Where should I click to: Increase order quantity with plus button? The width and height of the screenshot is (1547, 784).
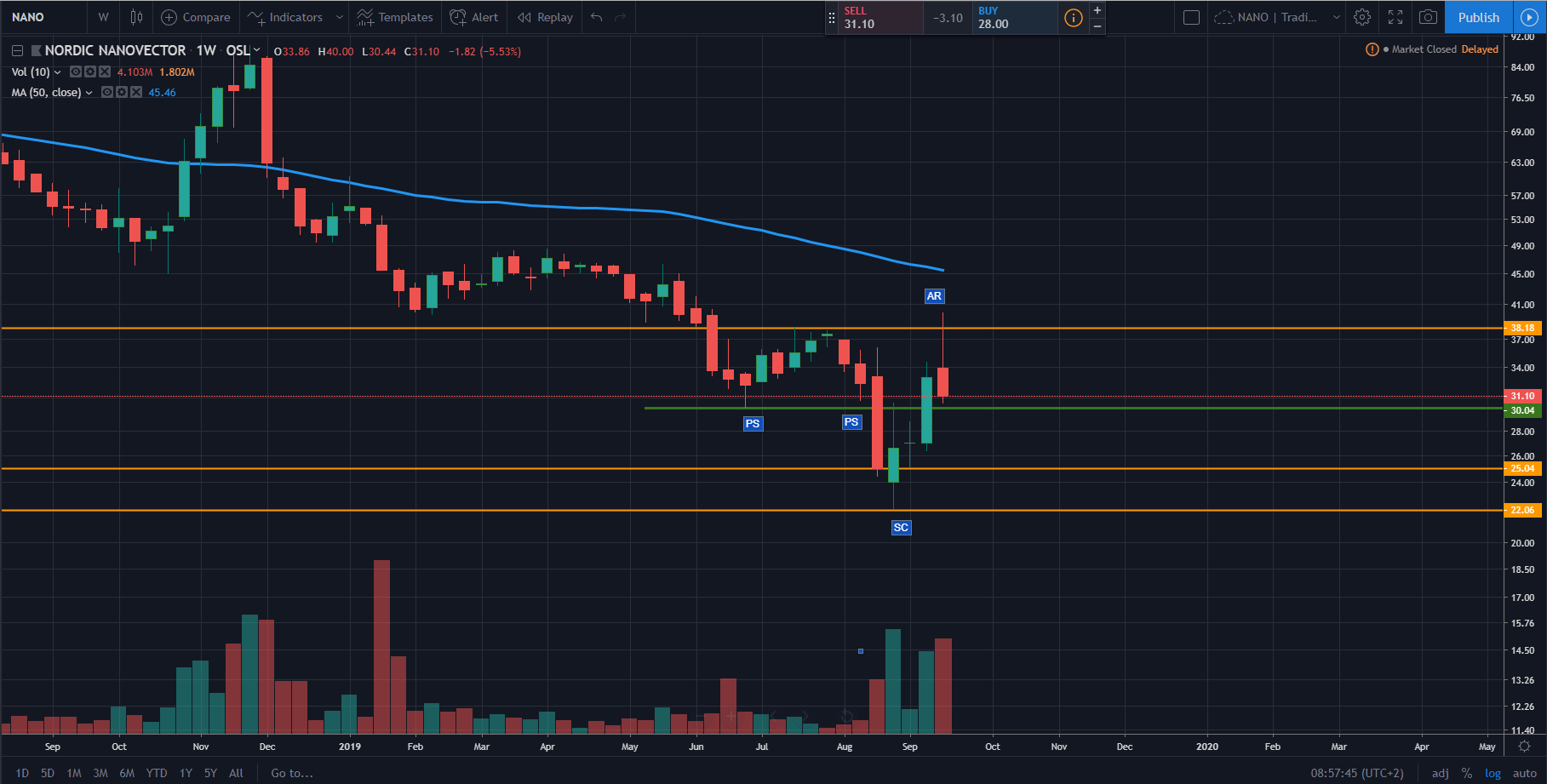(1097, 10)
